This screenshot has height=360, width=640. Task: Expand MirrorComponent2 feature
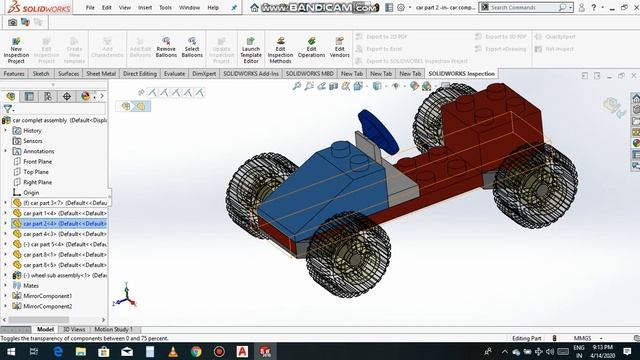pos(6,306)
